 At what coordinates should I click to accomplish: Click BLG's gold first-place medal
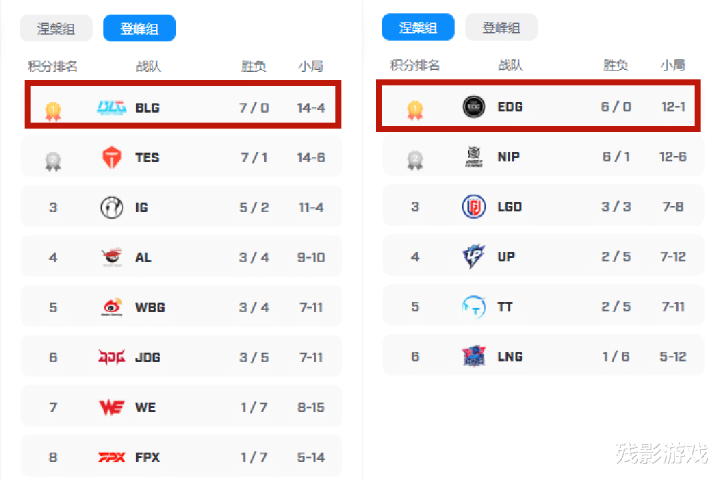[x=53, y=111]
